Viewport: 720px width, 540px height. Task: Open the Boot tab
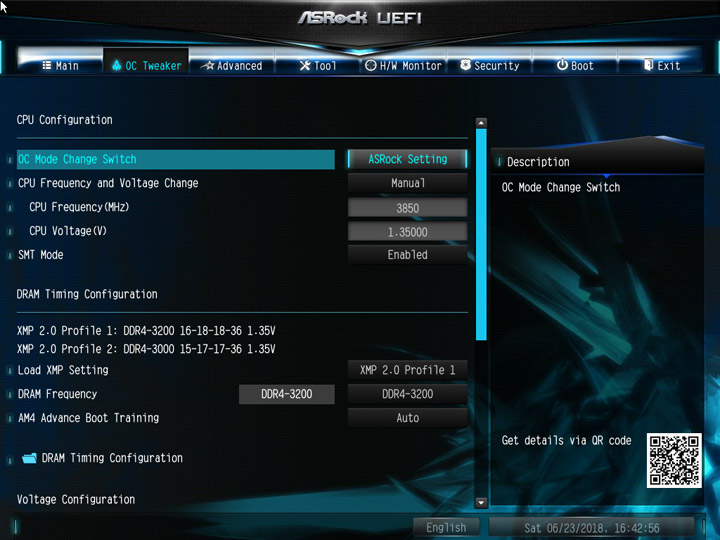[x=575, y=65]
